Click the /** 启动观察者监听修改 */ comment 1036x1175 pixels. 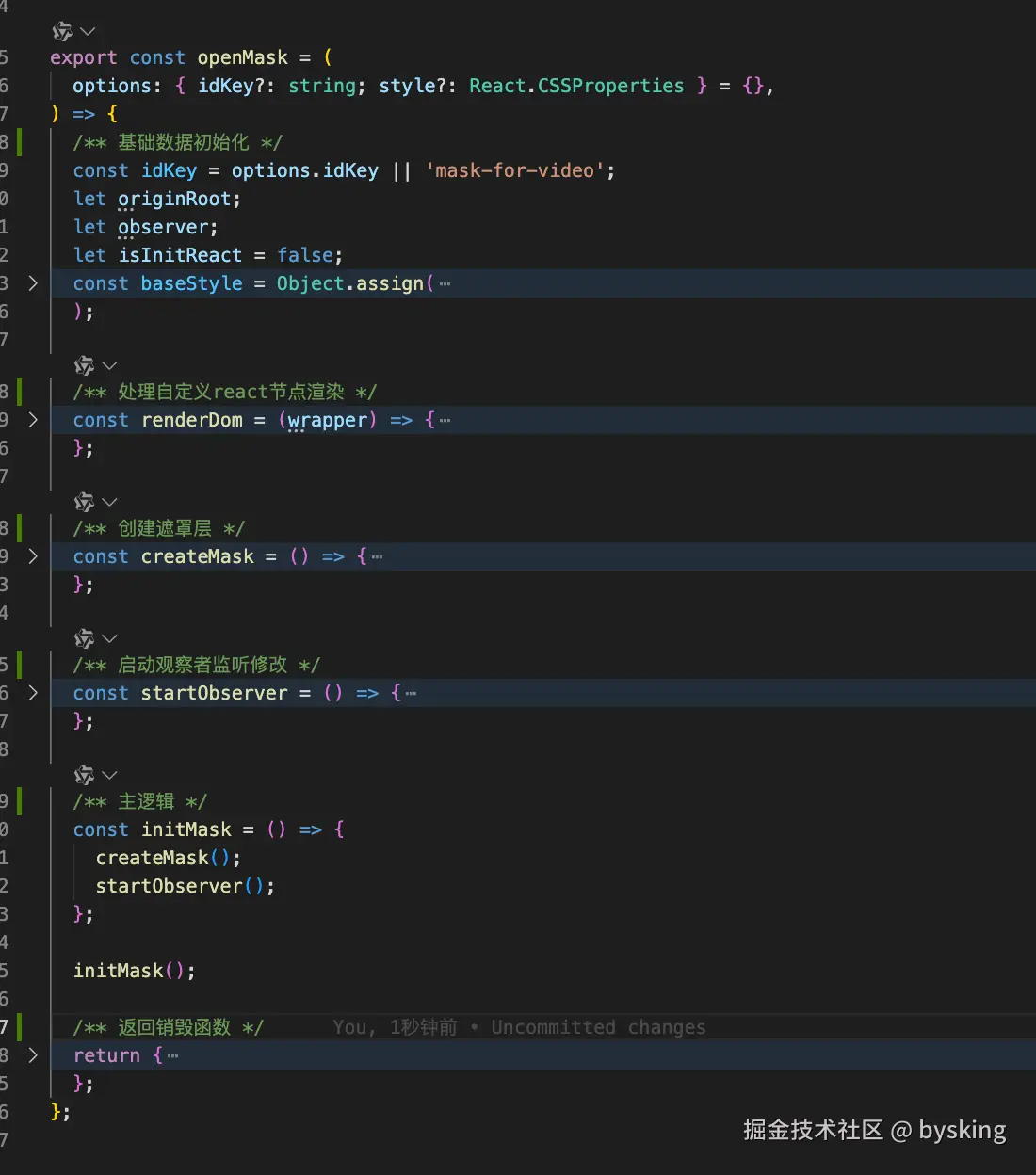197,665
